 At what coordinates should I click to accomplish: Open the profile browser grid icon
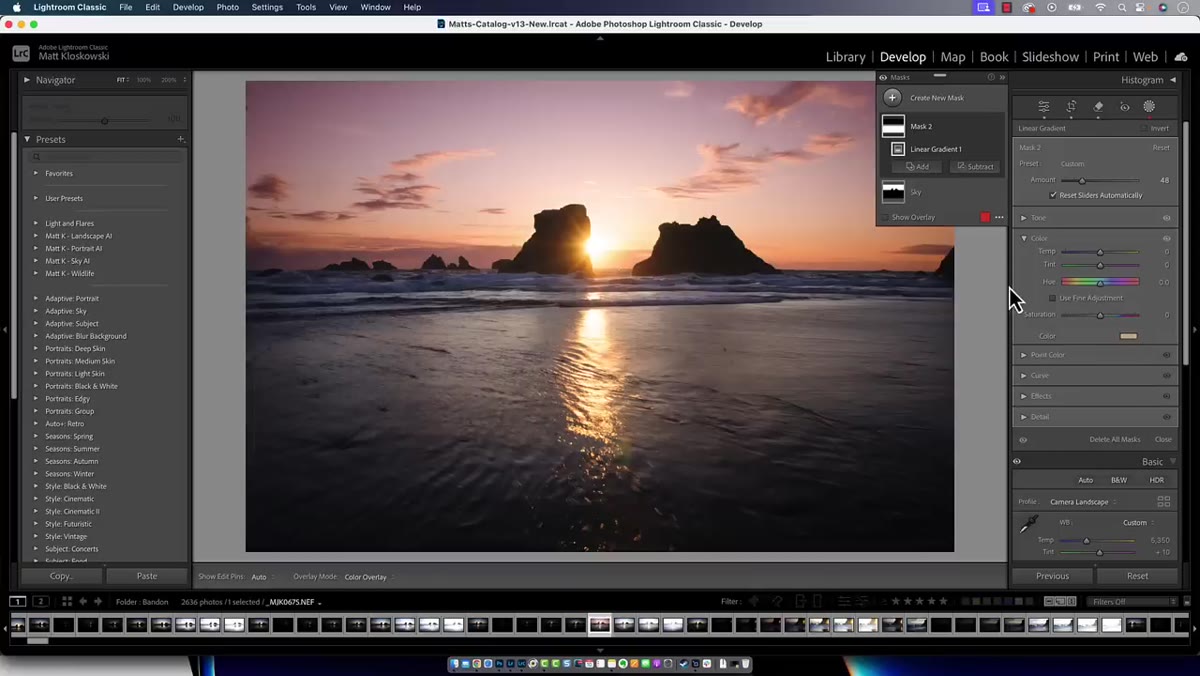[1163, 501]
